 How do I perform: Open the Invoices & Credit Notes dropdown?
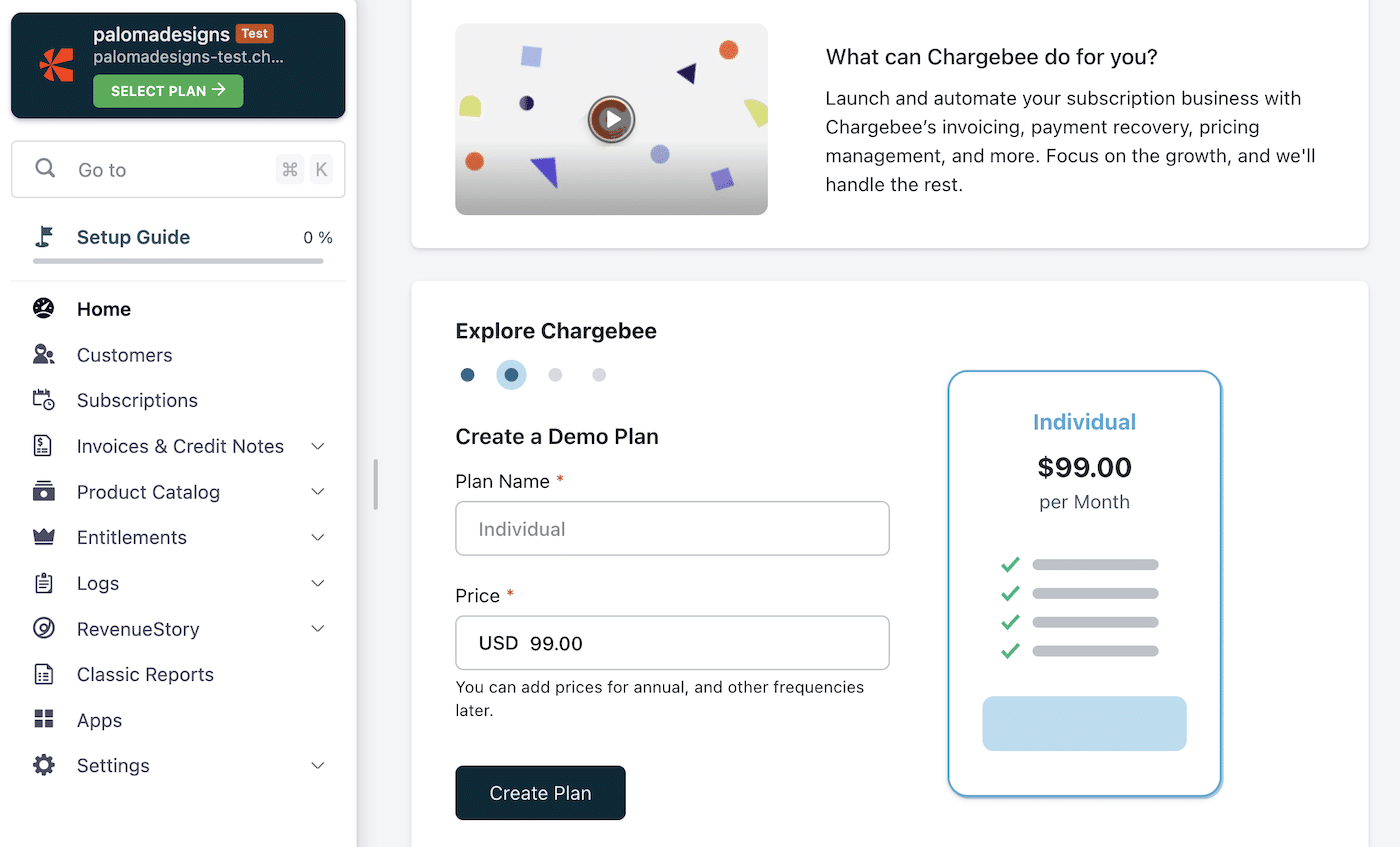[x=317, y=445]
